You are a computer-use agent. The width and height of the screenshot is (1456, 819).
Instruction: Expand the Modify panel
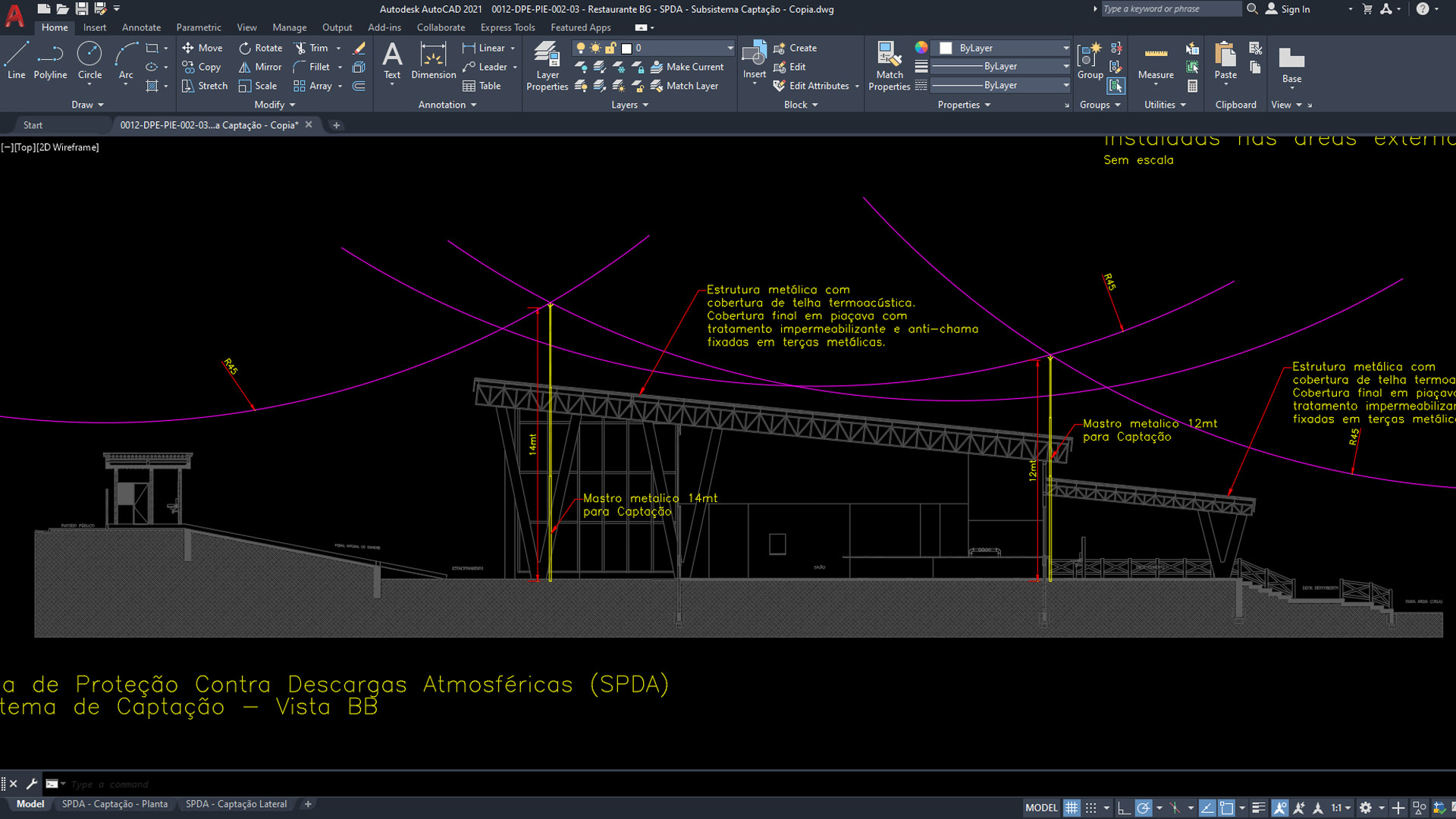click(x=275, y=105)
